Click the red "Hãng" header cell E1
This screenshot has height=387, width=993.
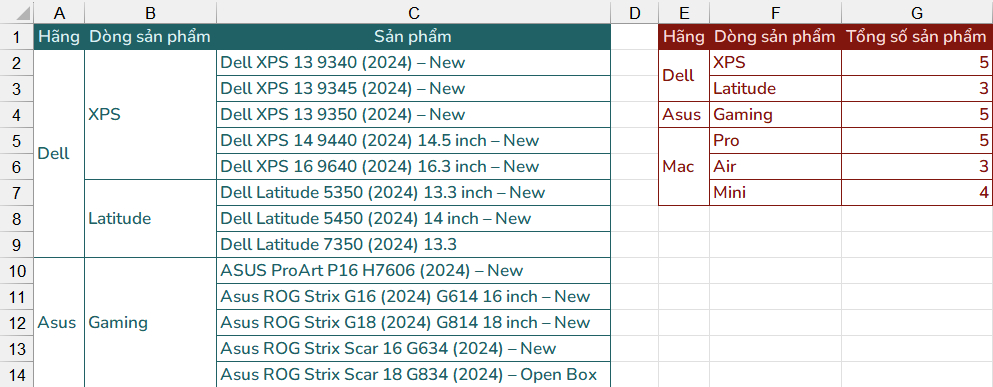684,37
